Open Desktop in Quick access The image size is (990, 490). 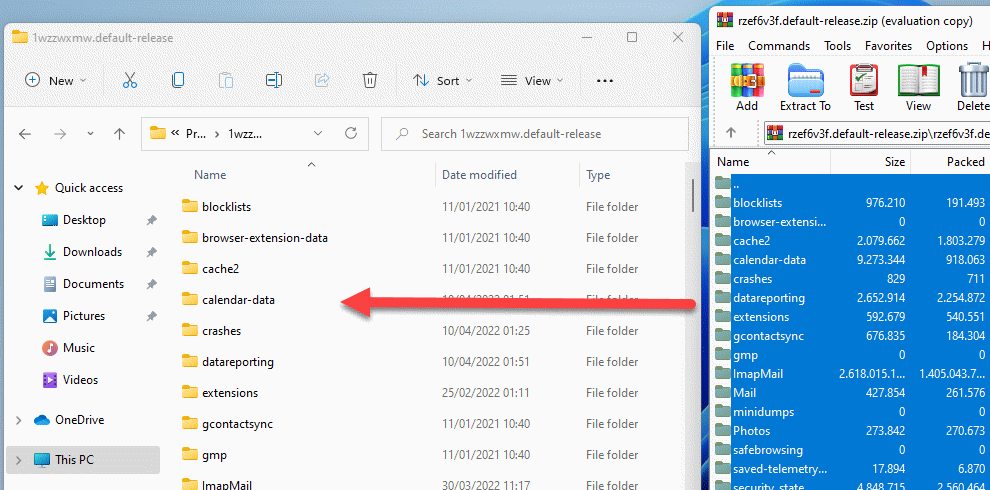(x=84, y=220)
